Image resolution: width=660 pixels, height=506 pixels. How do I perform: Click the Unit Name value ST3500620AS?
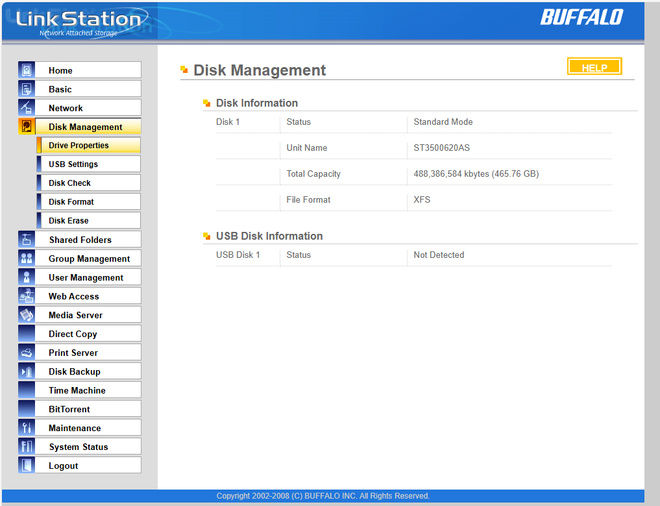(442, 148)
